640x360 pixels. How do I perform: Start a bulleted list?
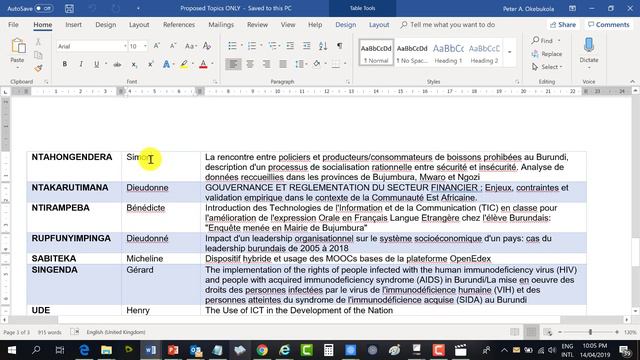pyautogui.click(x=232, y=46)
